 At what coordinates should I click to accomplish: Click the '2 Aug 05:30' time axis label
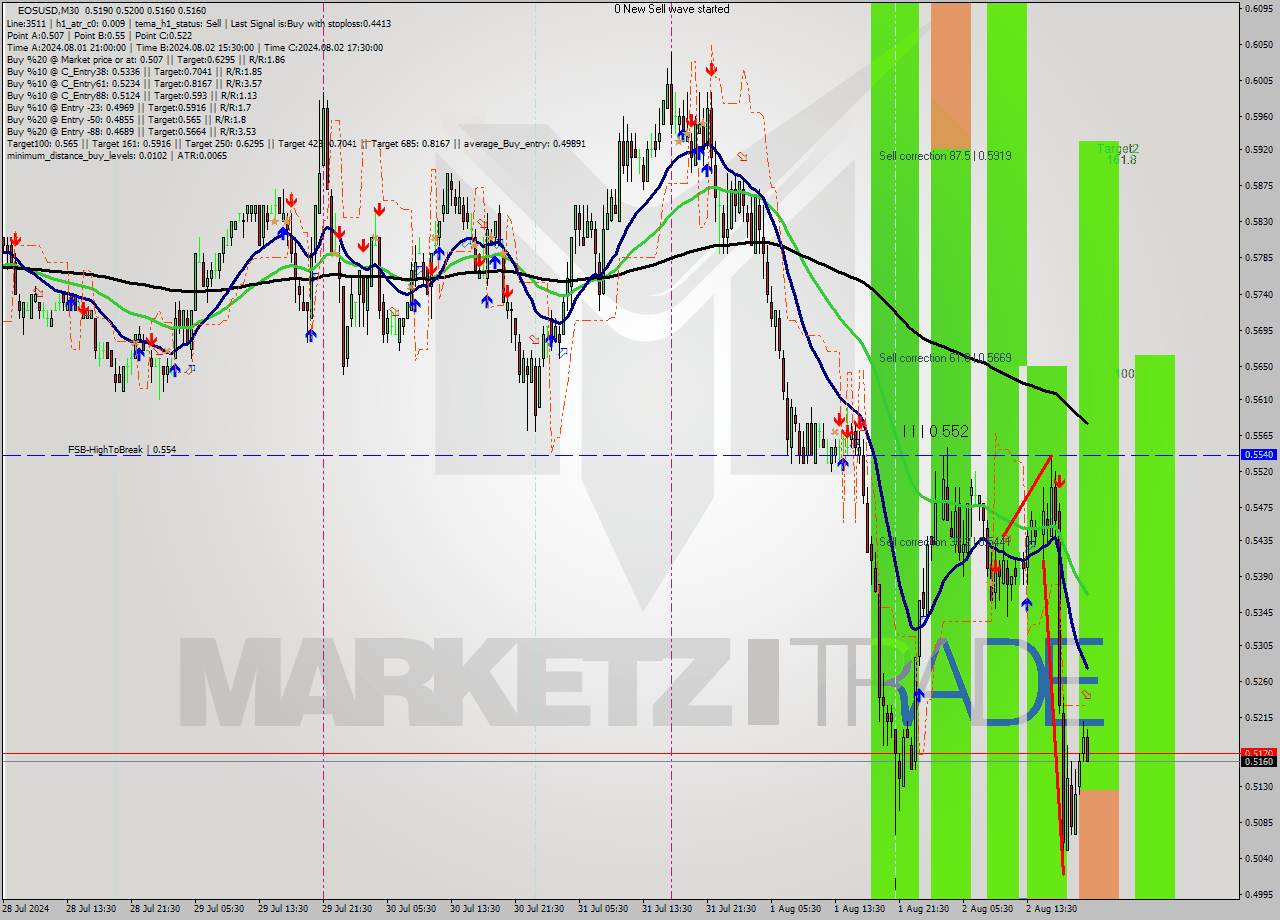987,909
